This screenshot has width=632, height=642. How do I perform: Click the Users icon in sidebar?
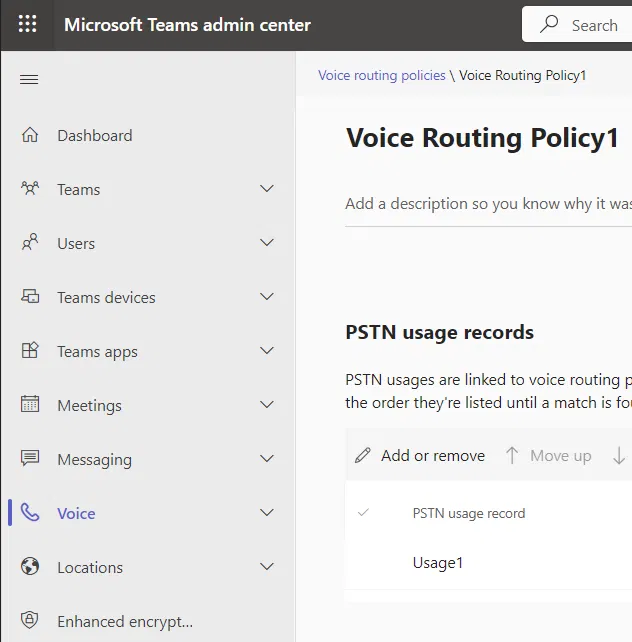(x=30, y=242)
